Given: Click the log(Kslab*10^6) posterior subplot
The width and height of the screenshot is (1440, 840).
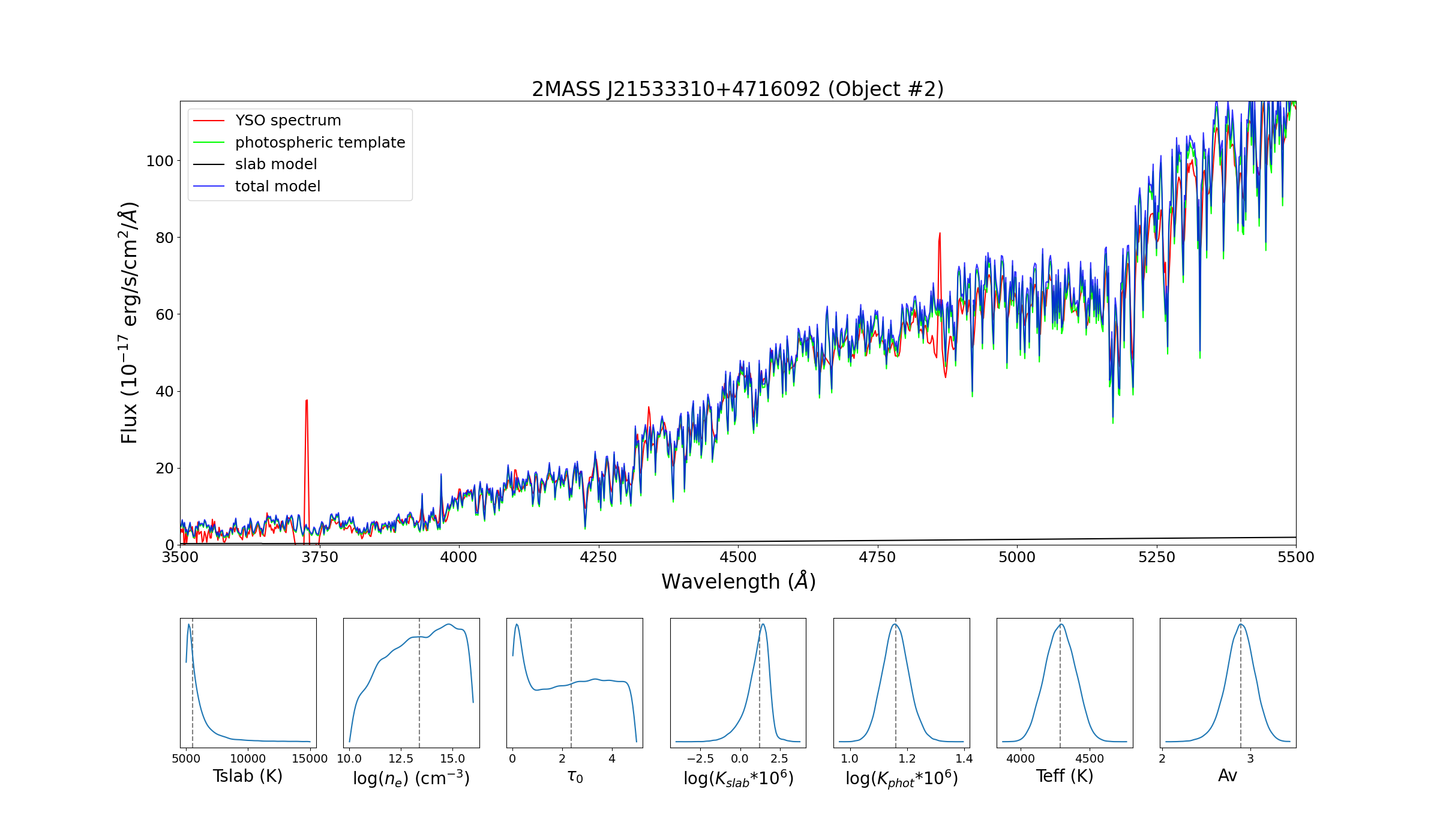Looking at the screenshot, I should (738, 683).
